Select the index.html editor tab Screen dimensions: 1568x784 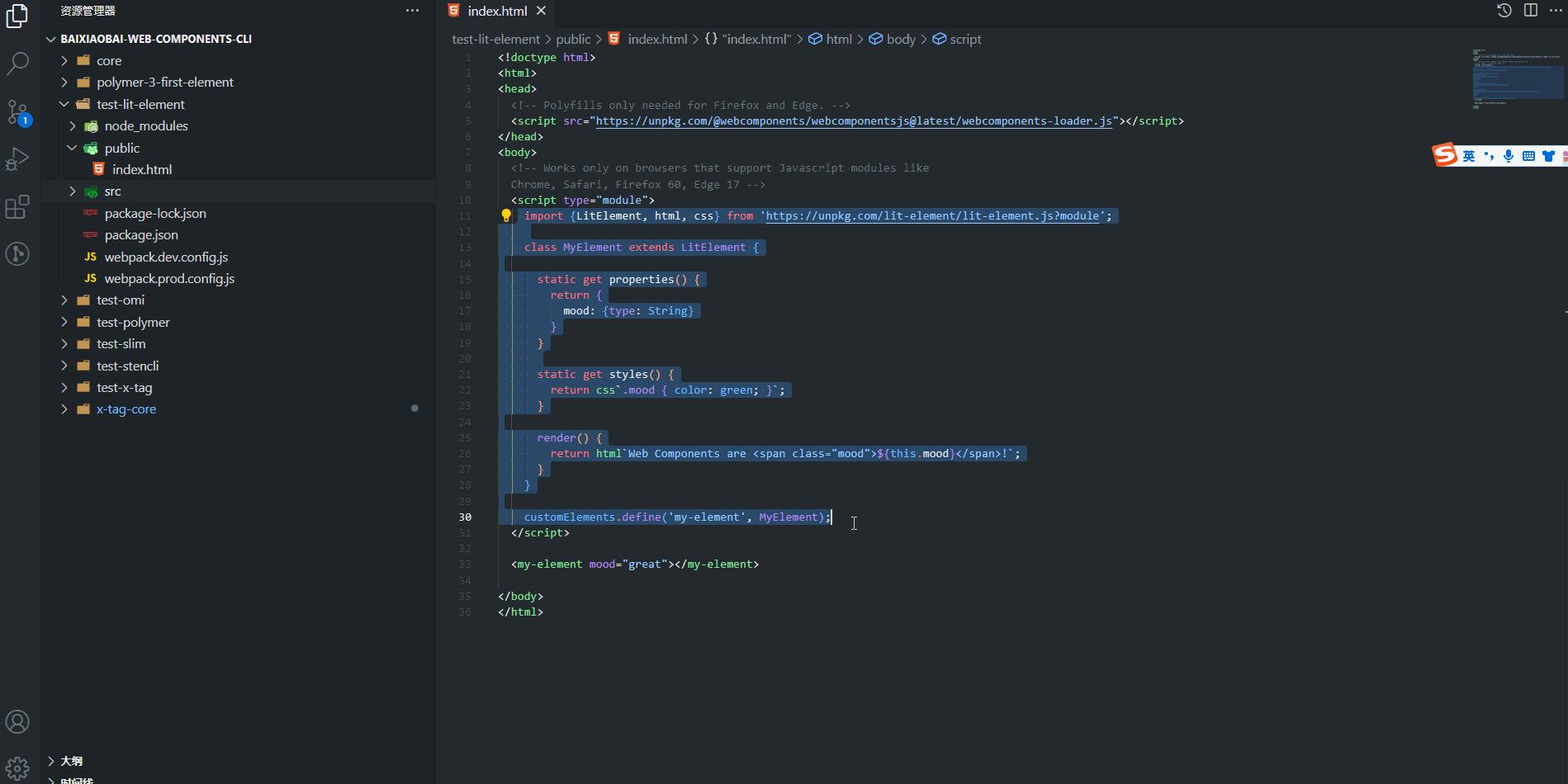click(492, 11)
